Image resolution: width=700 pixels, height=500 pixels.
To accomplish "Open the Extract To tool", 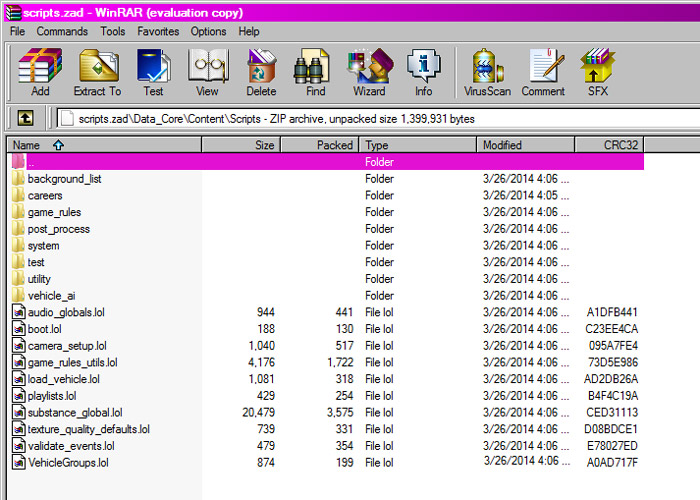I will (x=98, y=73).
